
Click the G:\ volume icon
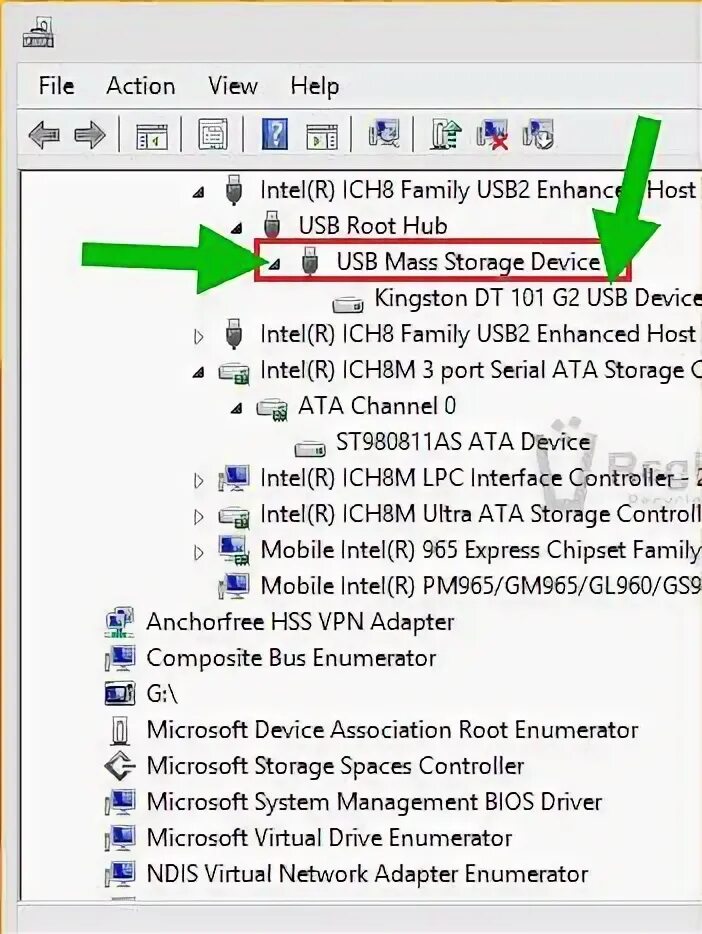(x=120, y=694)
